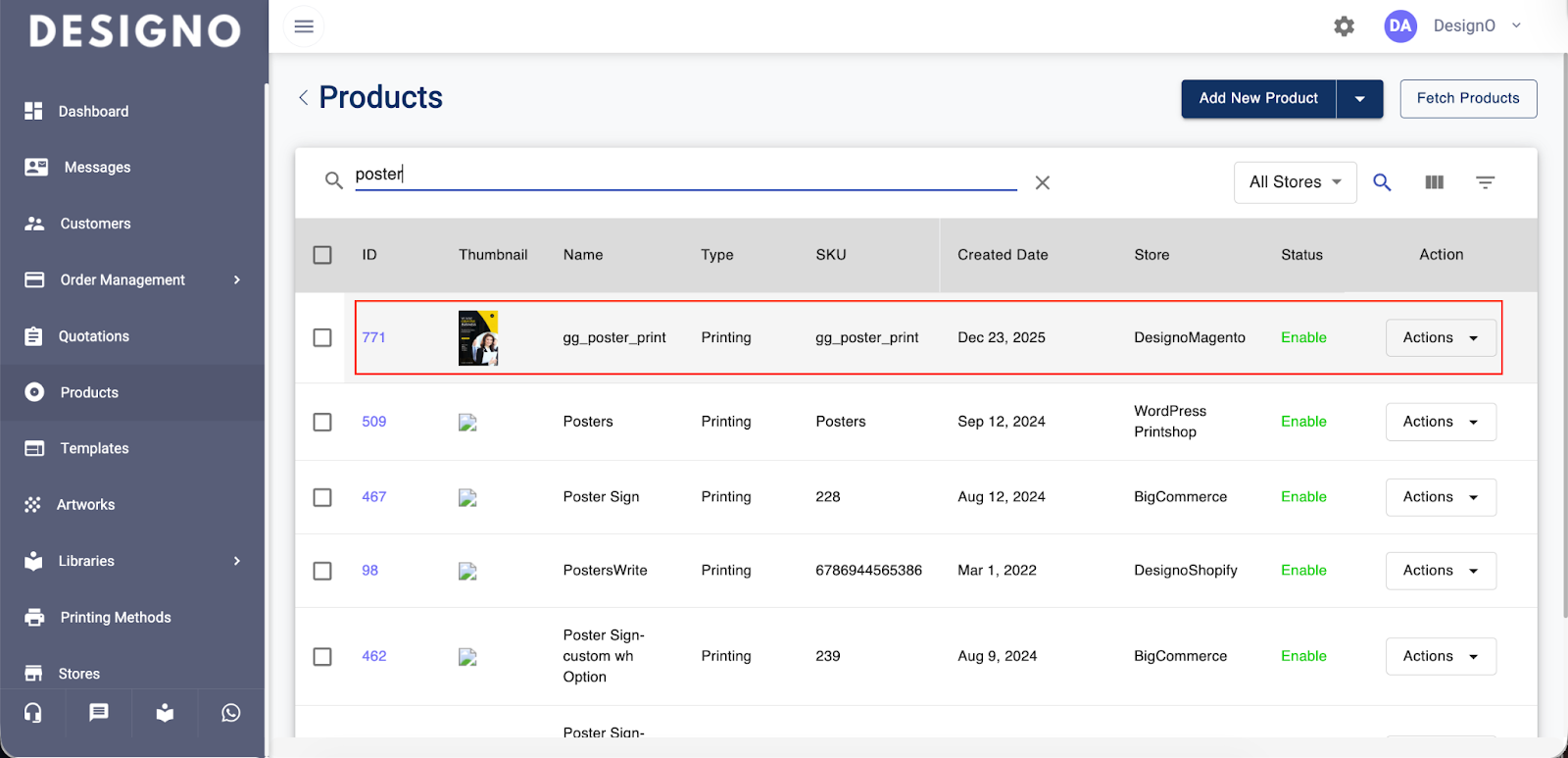The height and width of the screenshot is (758, 1568).
Task: Expand Order Management in the sidebar
Action: pyautogui.click(x=122, y=280)
